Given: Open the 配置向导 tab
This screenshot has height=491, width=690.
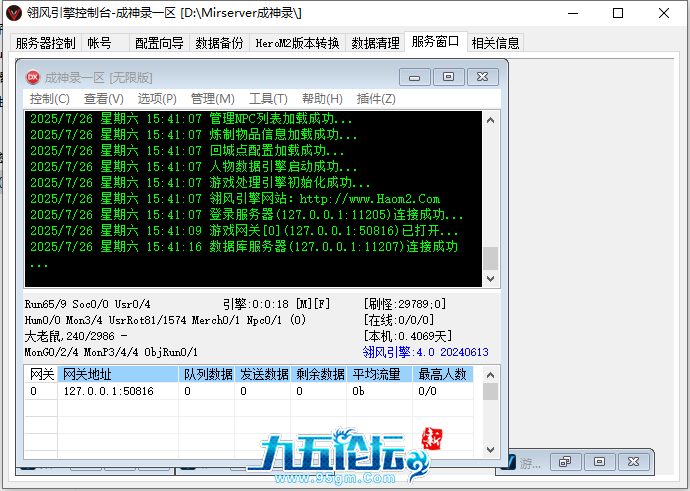Looking at the screenshot, I should coord(159,43).
